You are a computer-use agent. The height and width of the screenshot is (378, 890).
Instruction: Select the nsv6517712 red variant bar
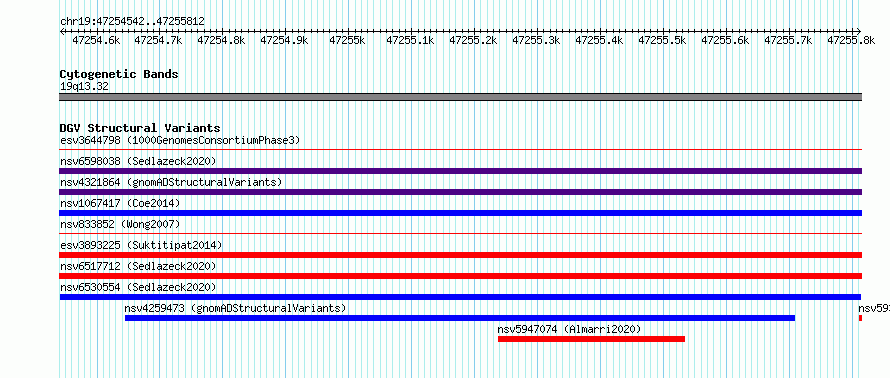(x=460, y=276)
